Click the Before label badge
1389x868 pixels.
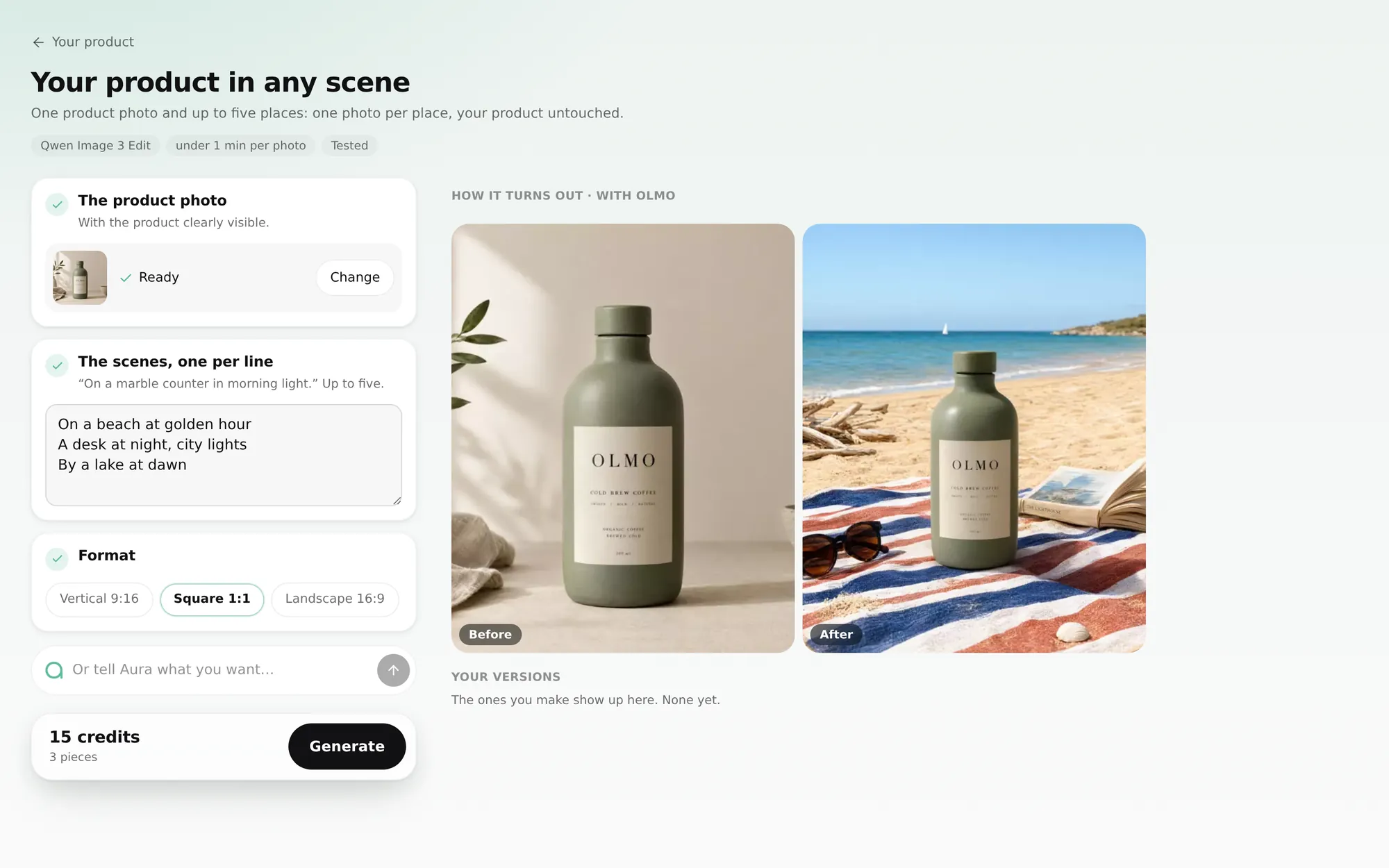(490, 635)
